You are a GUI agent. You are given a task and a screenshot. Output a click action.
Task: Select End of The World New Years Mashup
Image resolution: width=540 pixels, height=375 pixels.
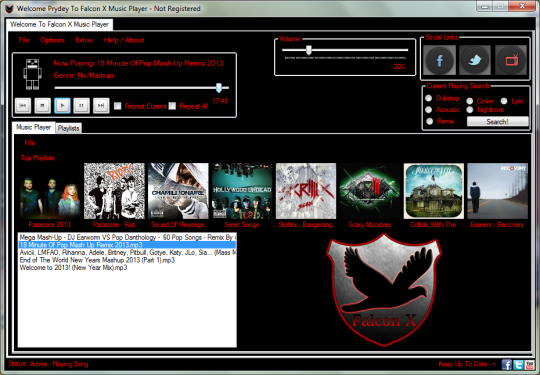pyautogui.click(x=127, y=260)
